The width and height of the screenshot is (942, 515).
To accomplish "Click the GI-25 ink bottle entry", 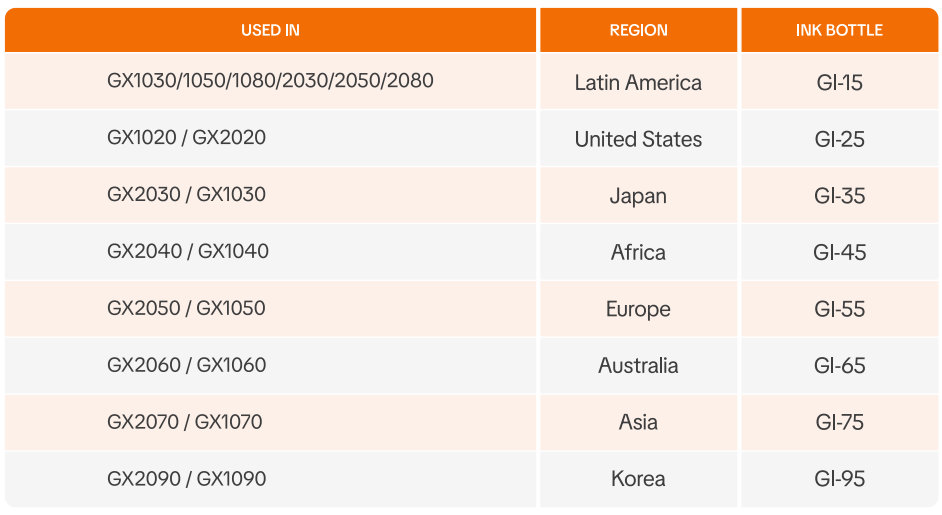I will [x=839, y=140].
